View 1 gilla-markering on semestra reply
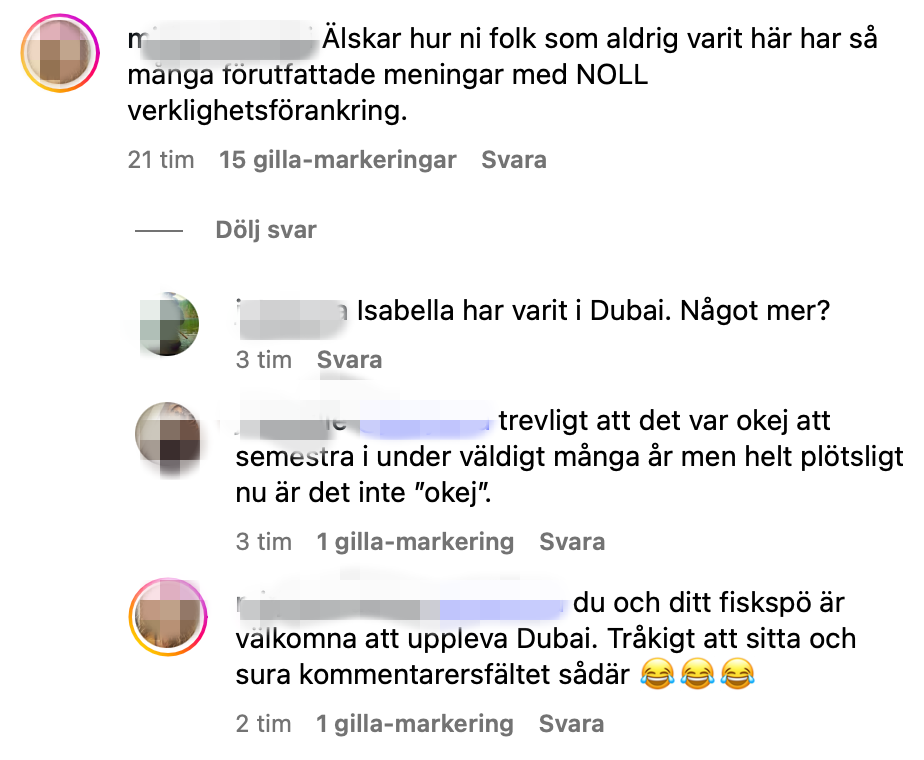This screenshot has width=924, height=760. pos(415,541)
